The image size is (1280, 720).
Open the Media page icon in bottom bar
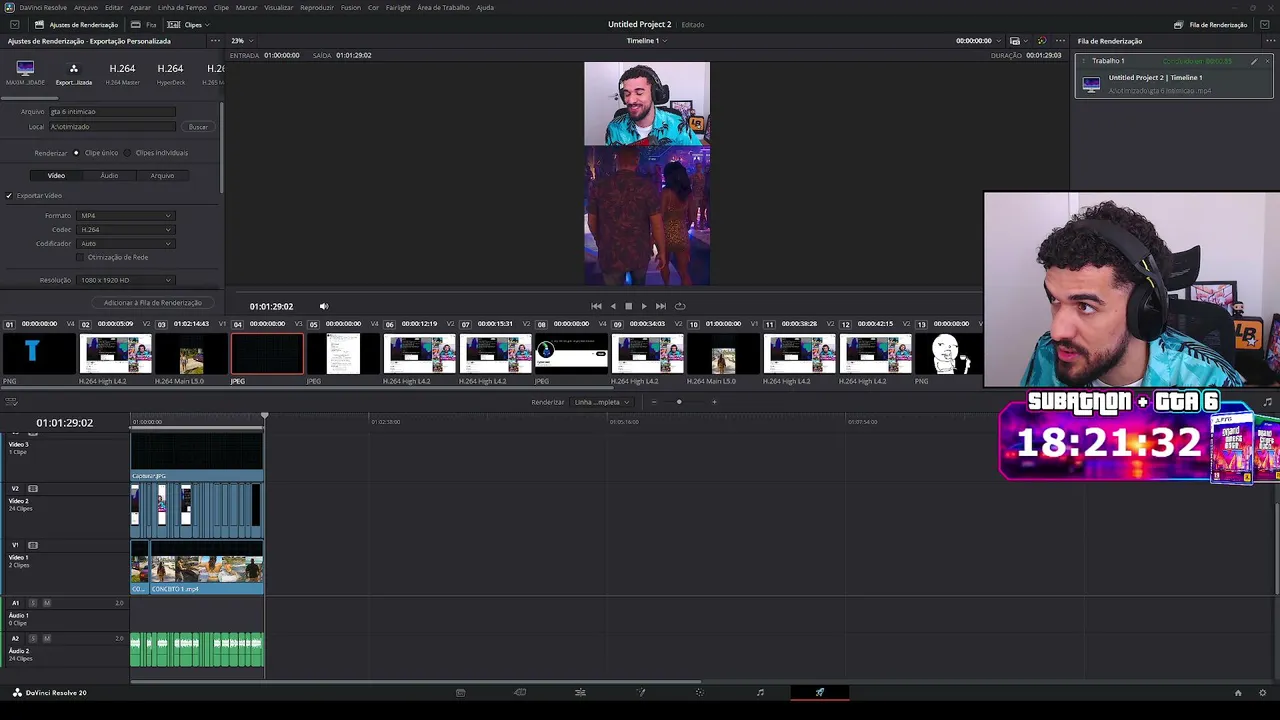(x=460, y=692)
